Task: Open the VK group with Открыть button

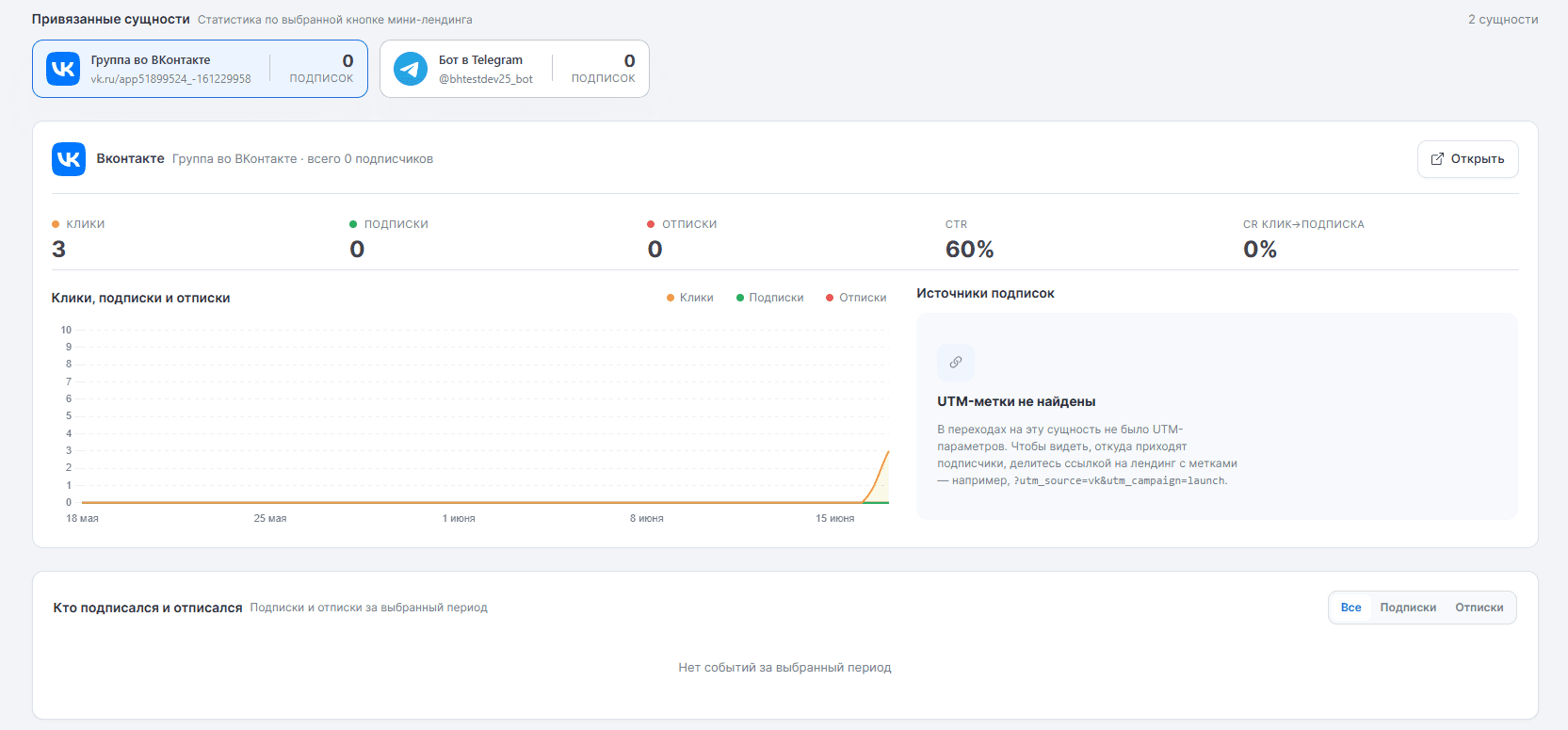Action: [1468, 159]
